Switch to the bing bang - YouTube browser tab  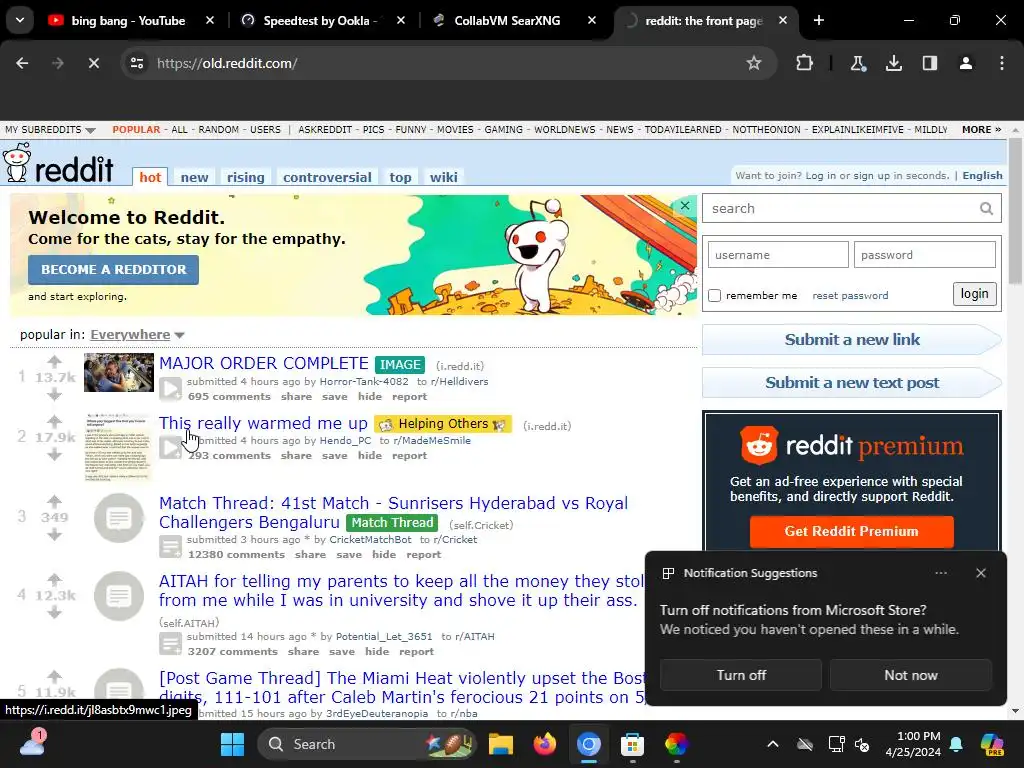[x=131, y=21]
